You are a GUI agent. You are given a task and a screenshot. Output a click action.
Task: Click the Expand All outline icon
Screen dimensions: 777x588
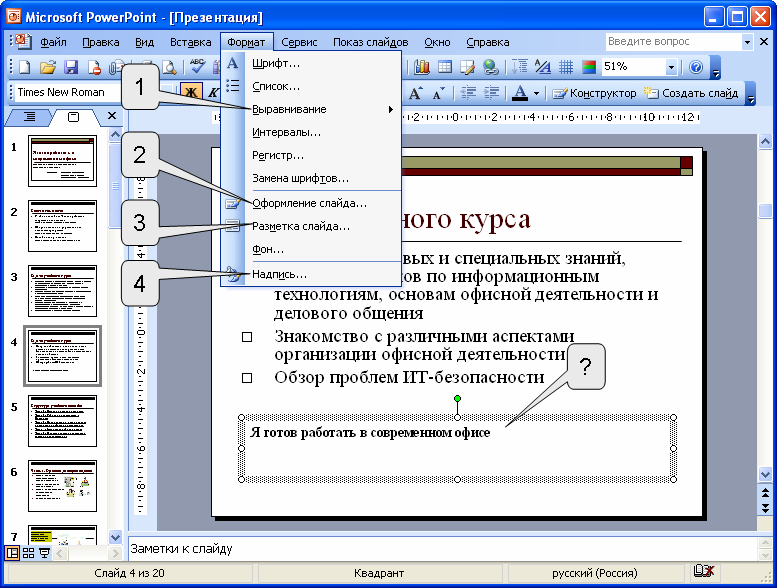(520, 67)
